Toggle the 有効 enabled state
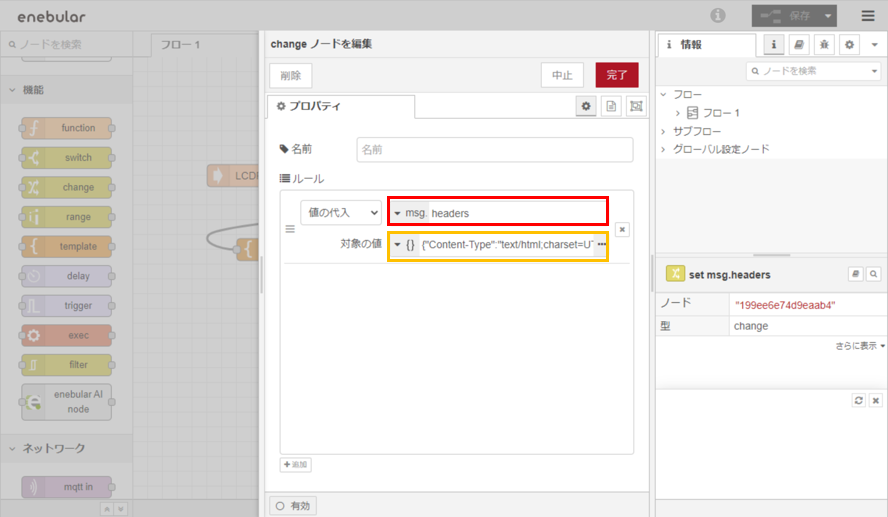The width and height of the screenshot is (888, 517). (x=293, y=506)
